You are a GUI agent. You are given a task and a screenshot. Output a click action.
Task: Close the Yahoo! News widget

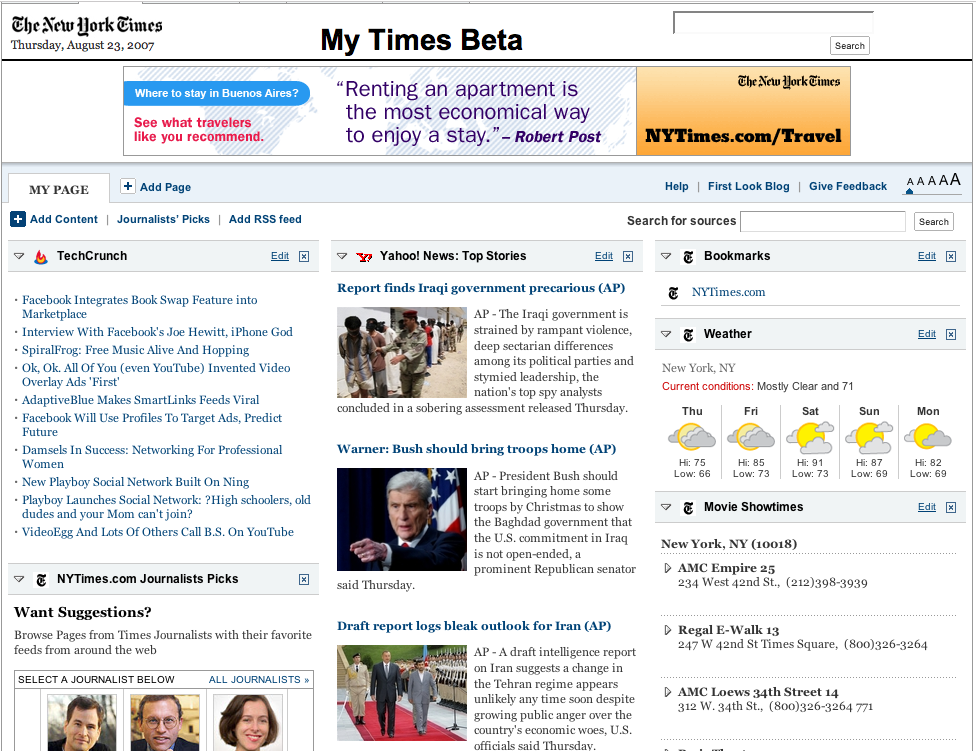point(628,256)
